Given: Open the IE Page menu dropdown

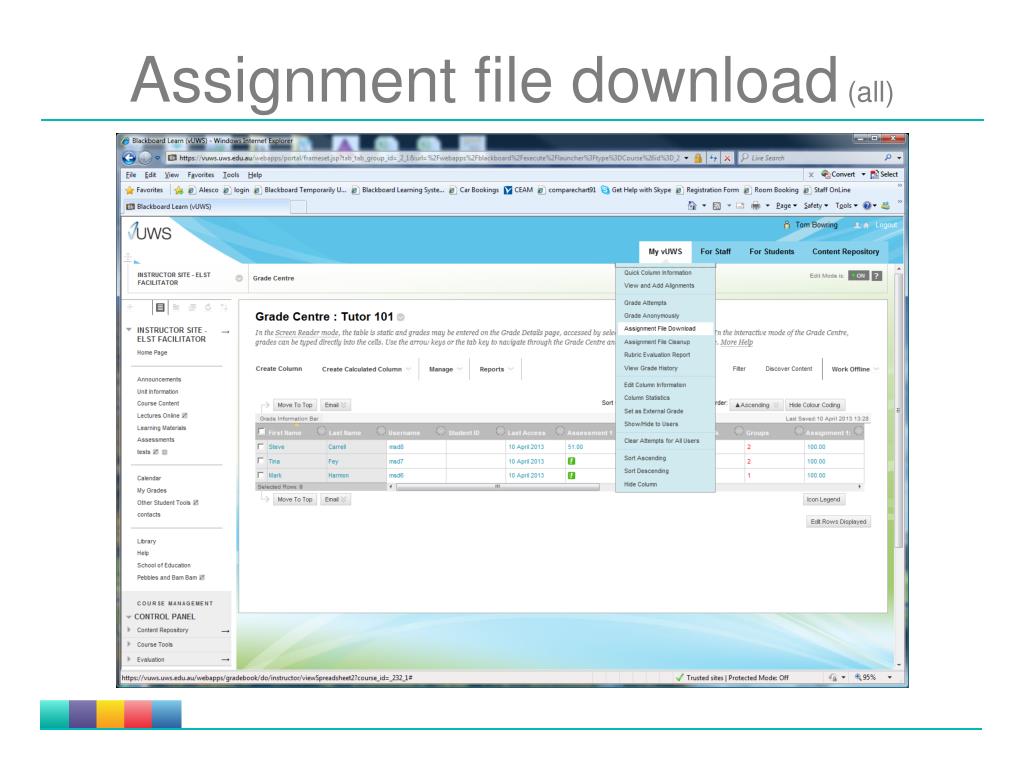Looking at the screenshot, I should tap(786, 206).
